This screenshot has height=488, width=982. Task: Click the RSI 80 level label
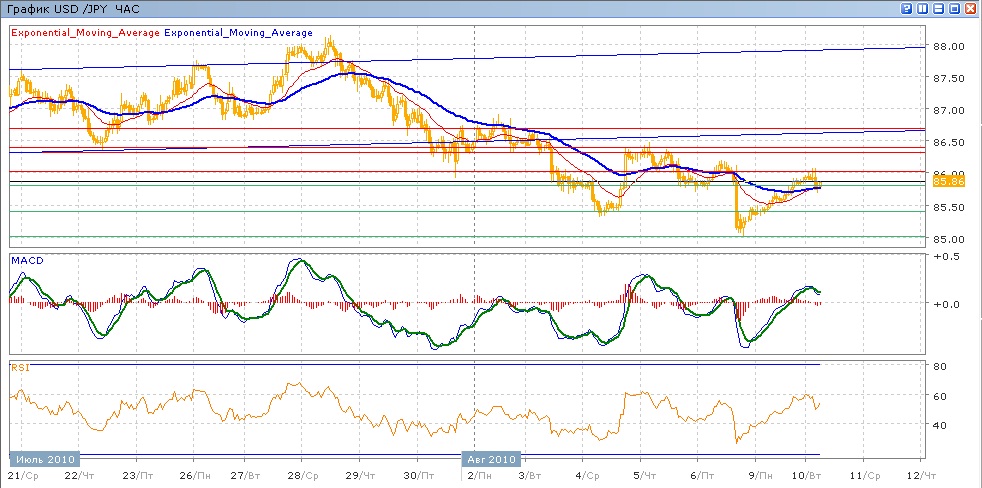(941, 367)
